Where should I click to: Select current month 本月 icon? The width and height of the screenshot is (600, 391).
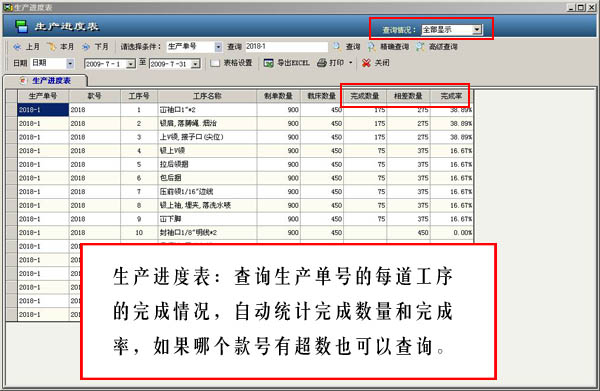(51, 47)
